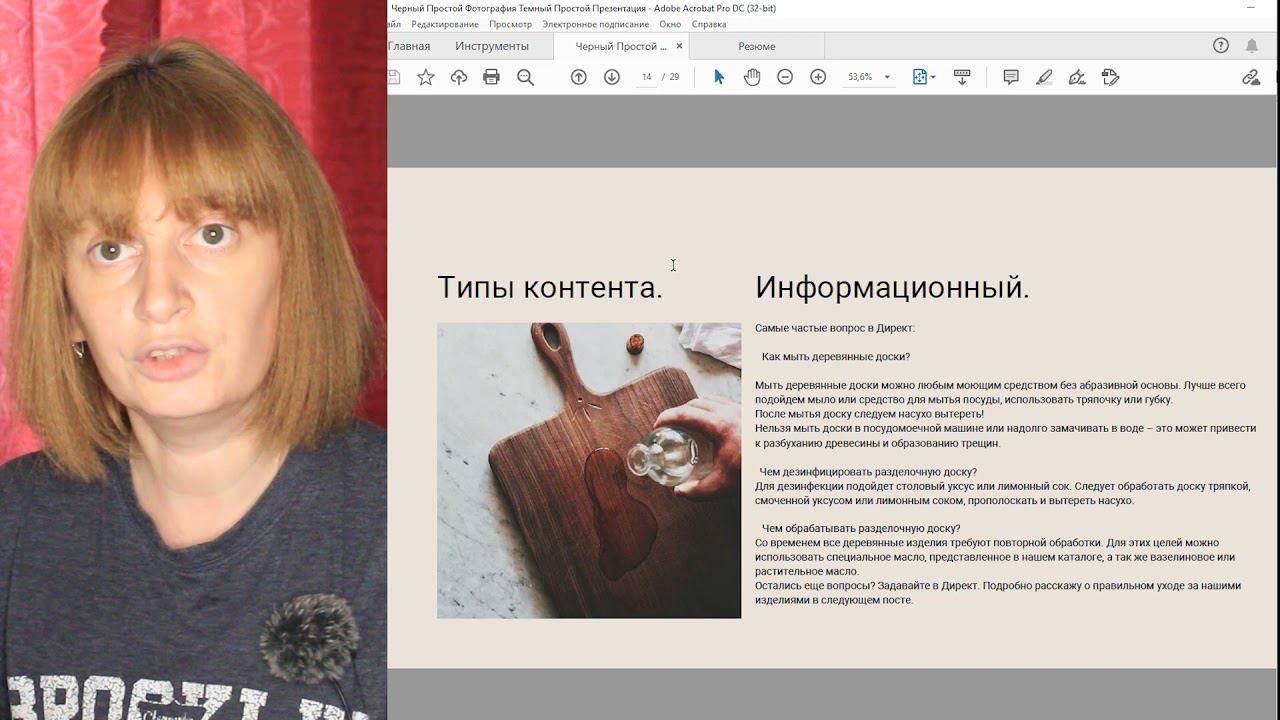Click 'Как мыть деревянные доски?' question

click(836, 357)
